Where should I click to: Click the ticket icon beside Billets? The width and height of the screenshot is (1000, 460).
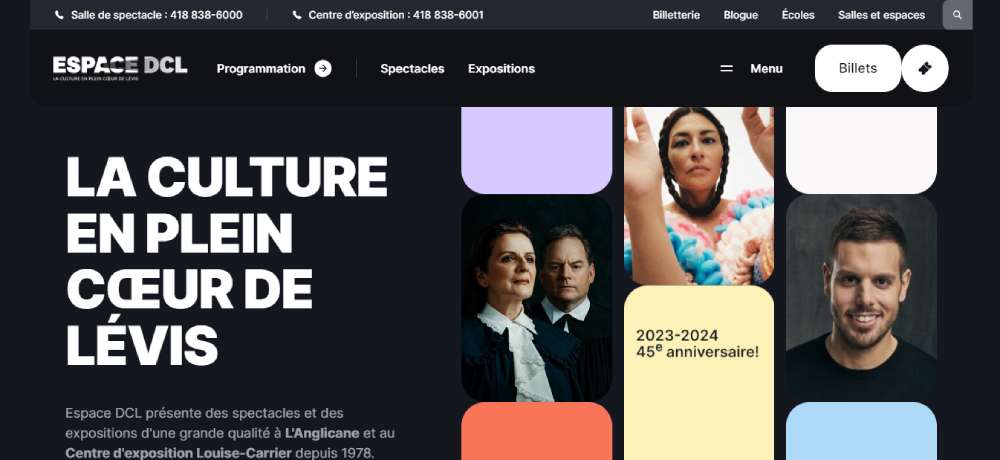pyautogui.click(x=925, y=68)
